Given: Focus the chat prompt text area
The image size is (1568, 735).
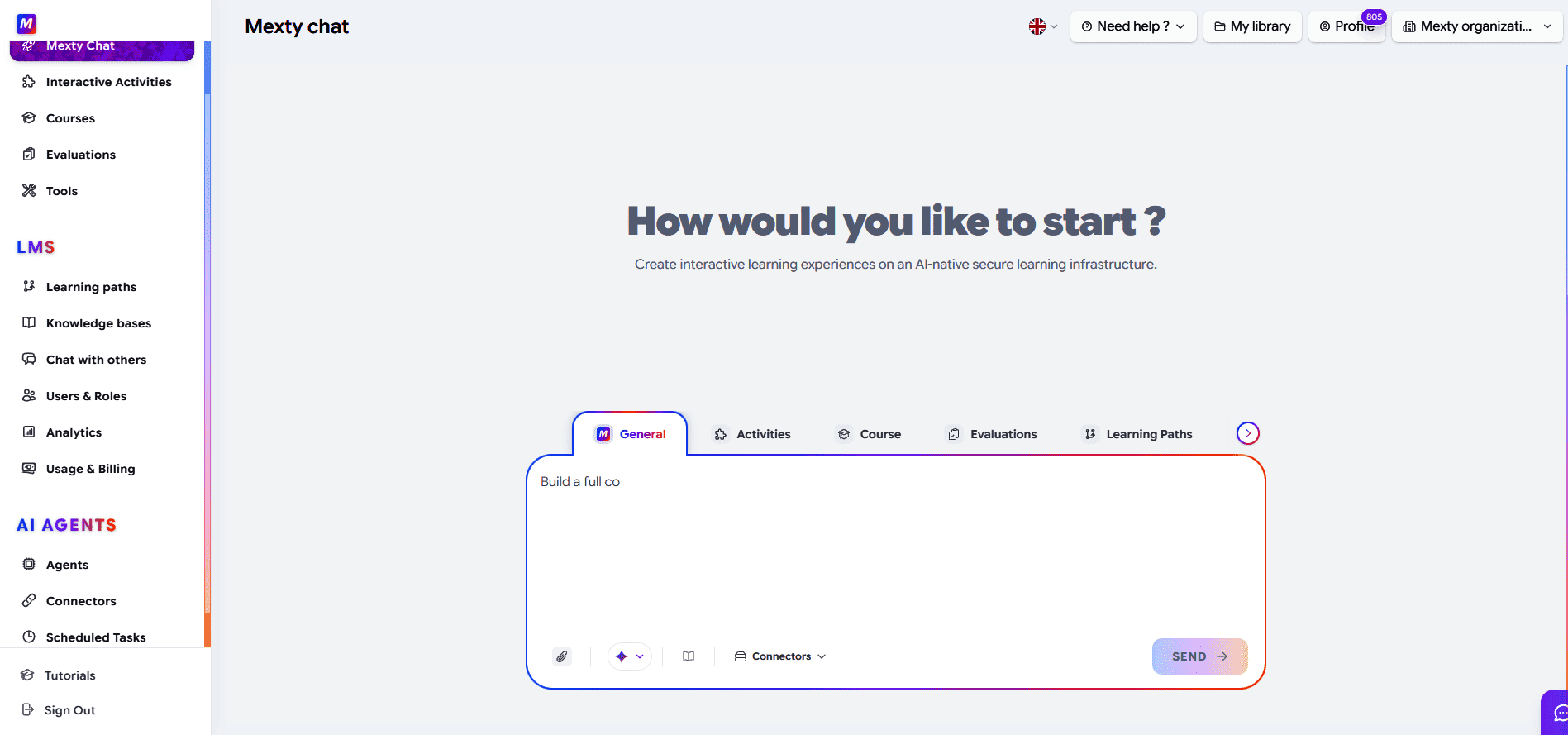Looking at the screenshot, I should click(x=895, y=546).
